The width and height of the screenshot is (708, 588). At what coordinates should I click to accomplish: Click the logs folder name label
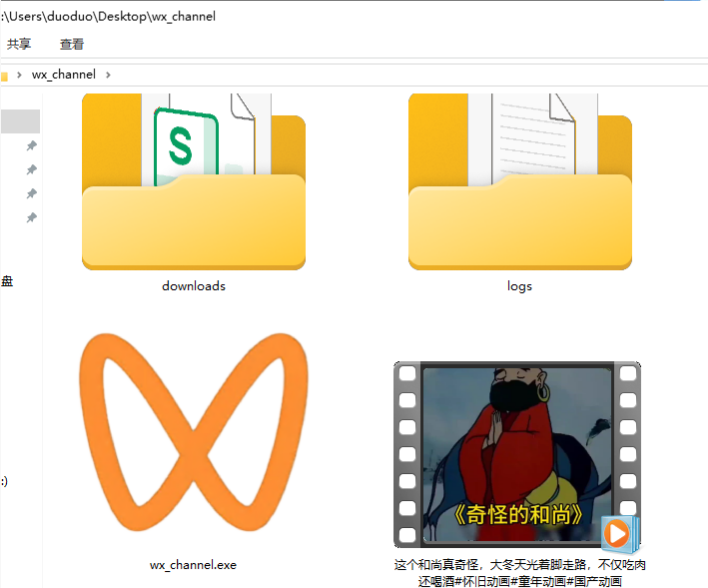(x=520, y=286)
